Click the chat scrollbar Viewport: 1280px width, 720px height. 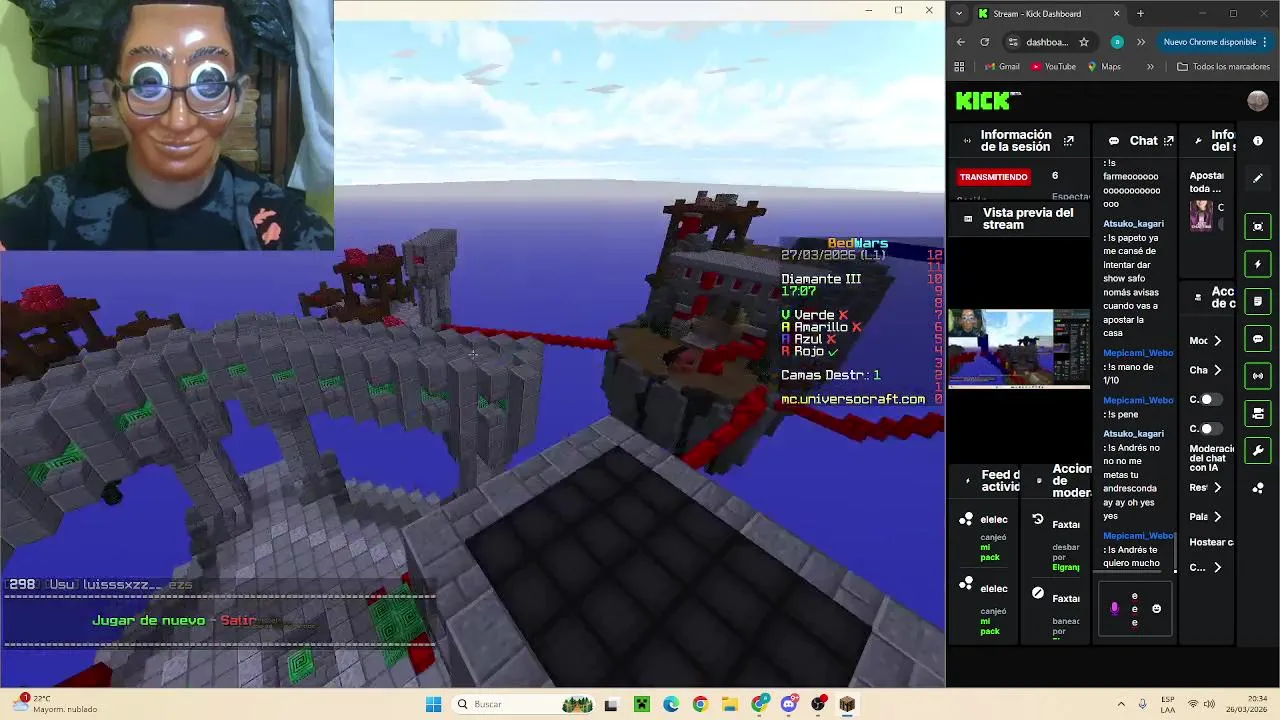[x=1176, y=553]
